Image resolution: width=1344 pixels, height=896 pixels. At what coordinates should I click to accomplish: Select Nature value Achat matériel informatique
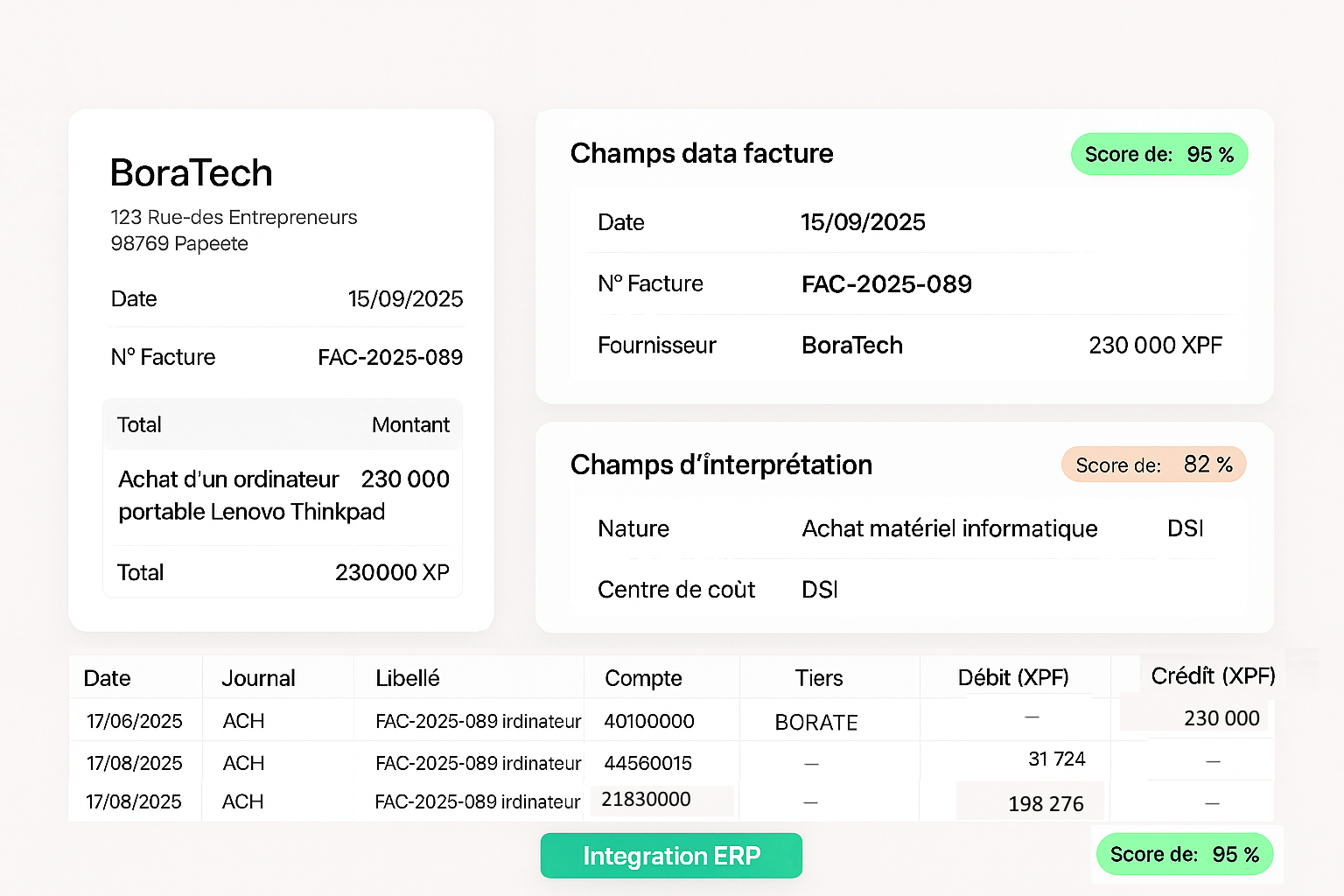click(949, 528)
